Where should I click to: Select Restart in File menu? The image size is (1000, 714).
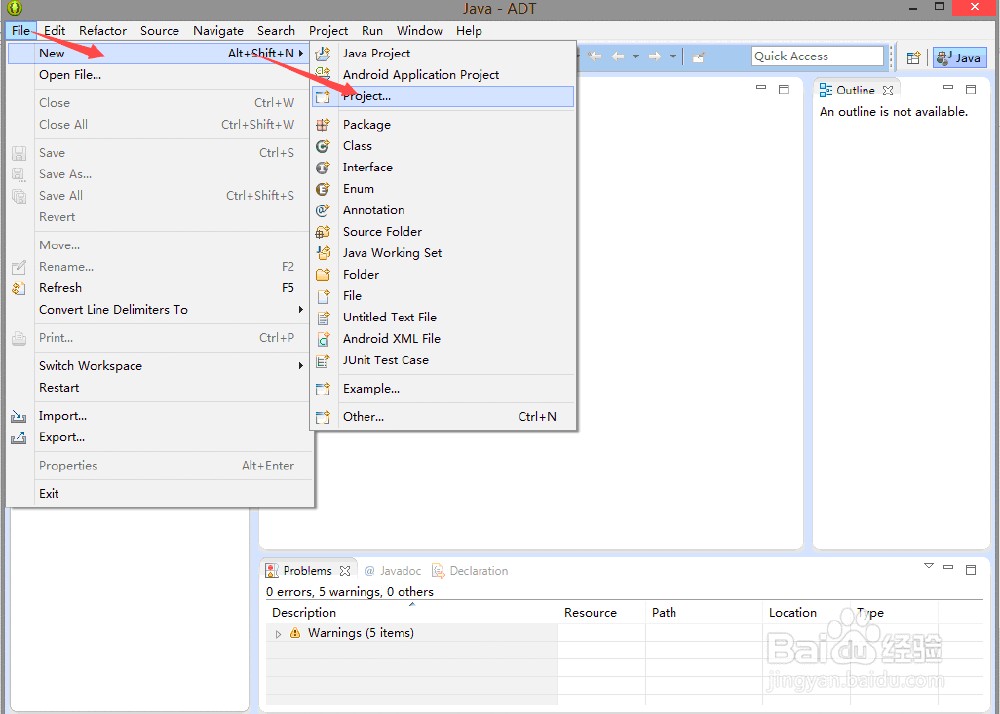pyautogui.click(x=158, y=388)
